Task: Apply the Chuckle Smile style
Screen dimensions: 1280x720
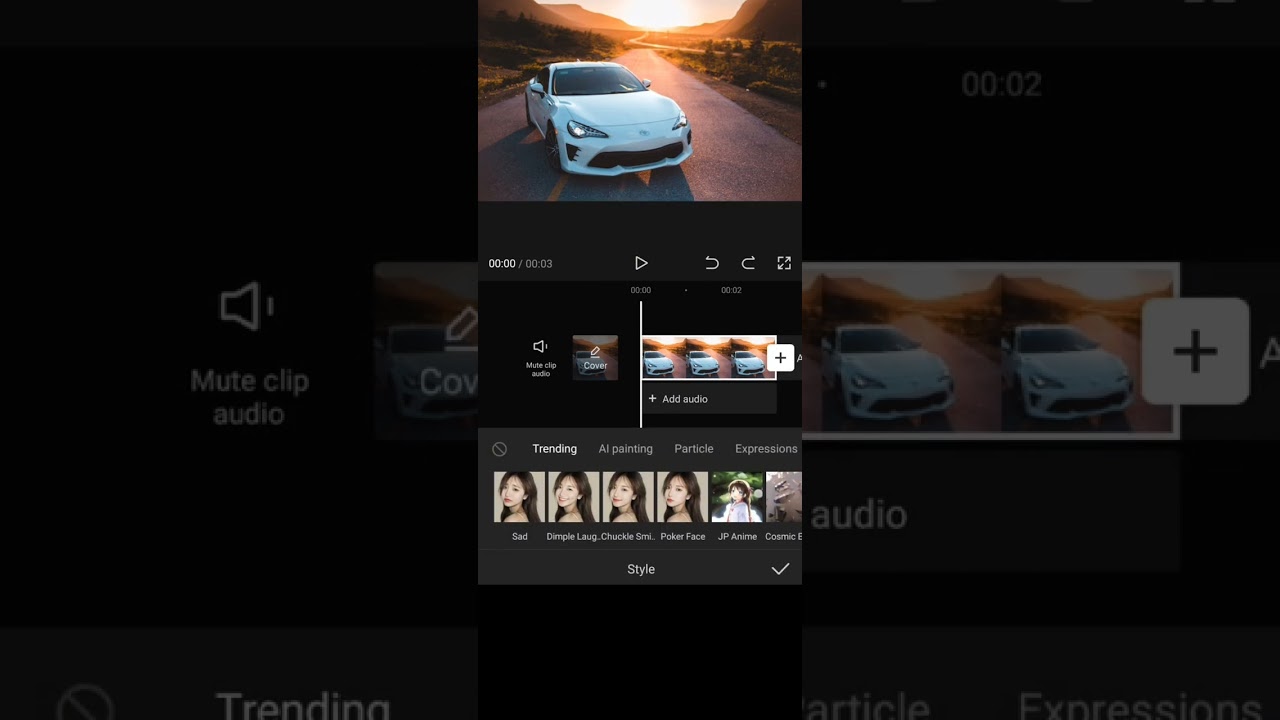Action: (628, 507)
